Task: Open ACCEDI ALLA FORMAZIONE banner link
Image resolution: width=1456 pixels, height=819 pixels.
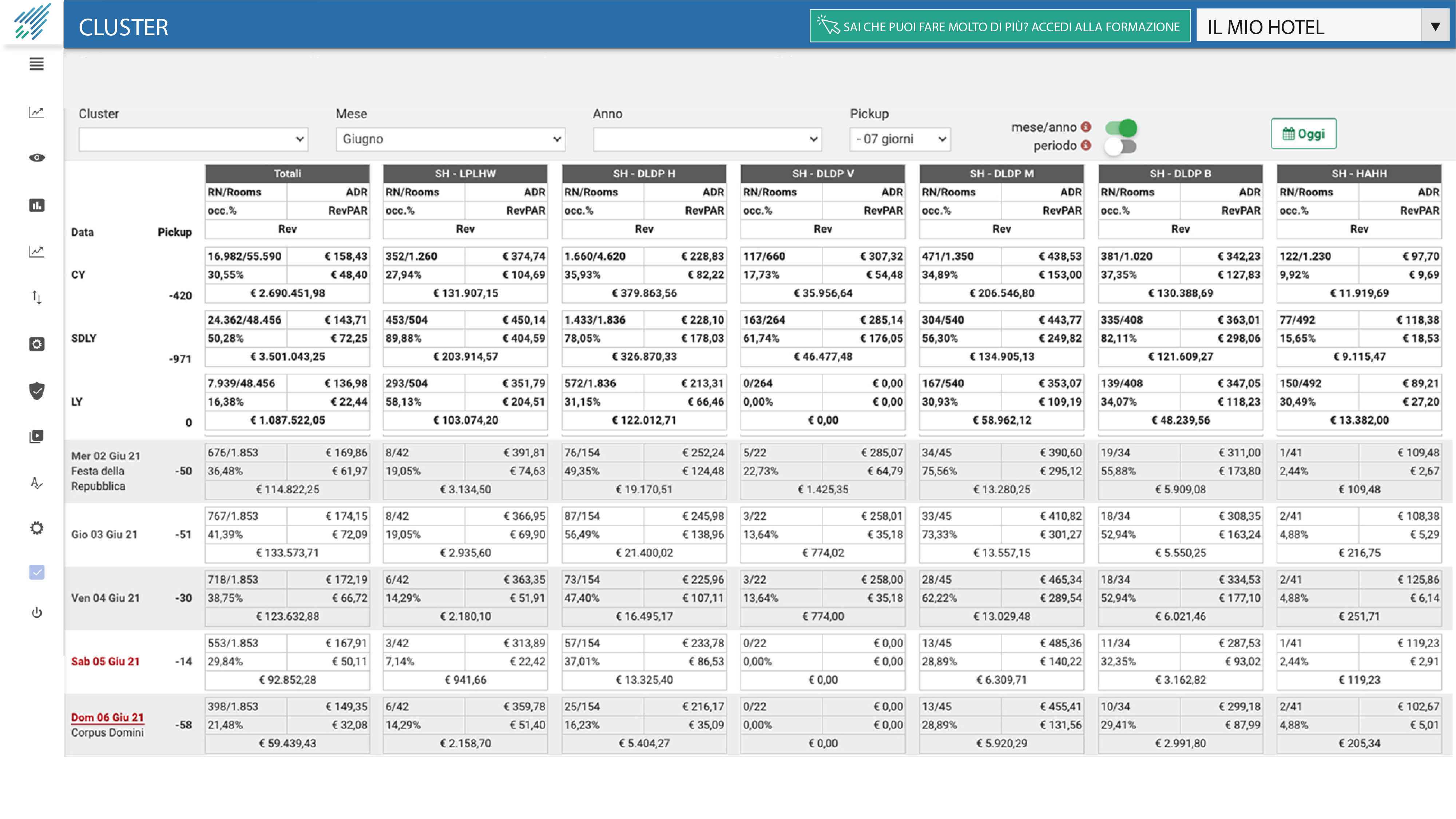Action: click(1000, 26)
